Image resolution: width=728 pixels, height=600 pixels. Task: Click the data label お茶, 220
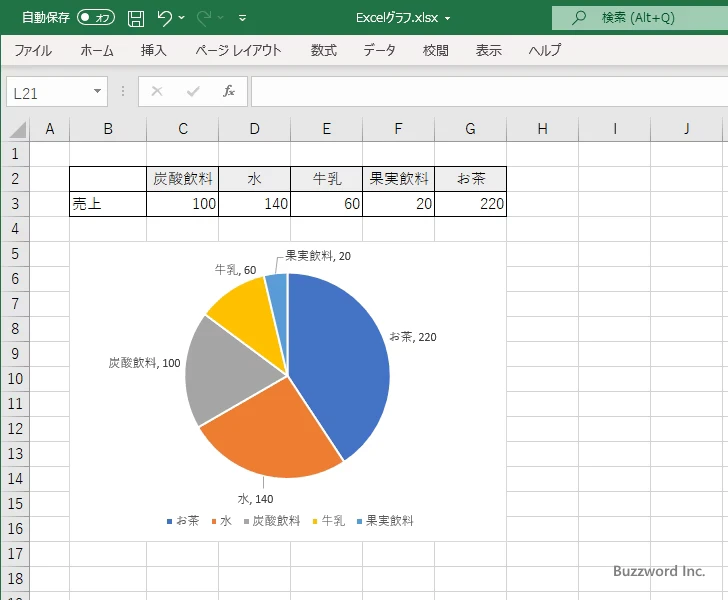(x=413, y=337)
